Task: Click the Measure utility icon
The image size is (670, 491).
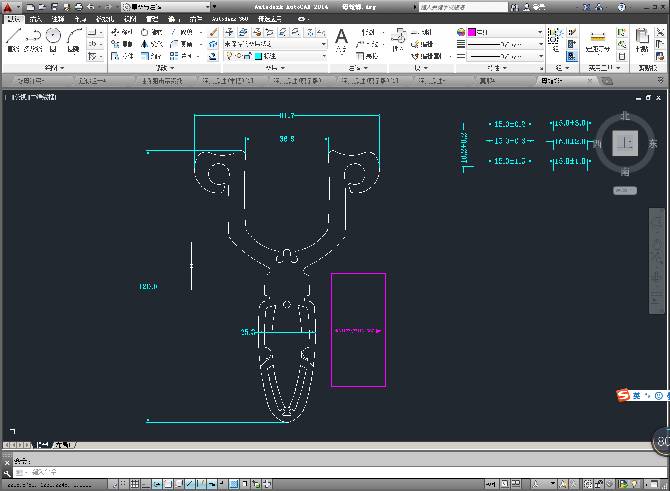Action: coord(597,41)
